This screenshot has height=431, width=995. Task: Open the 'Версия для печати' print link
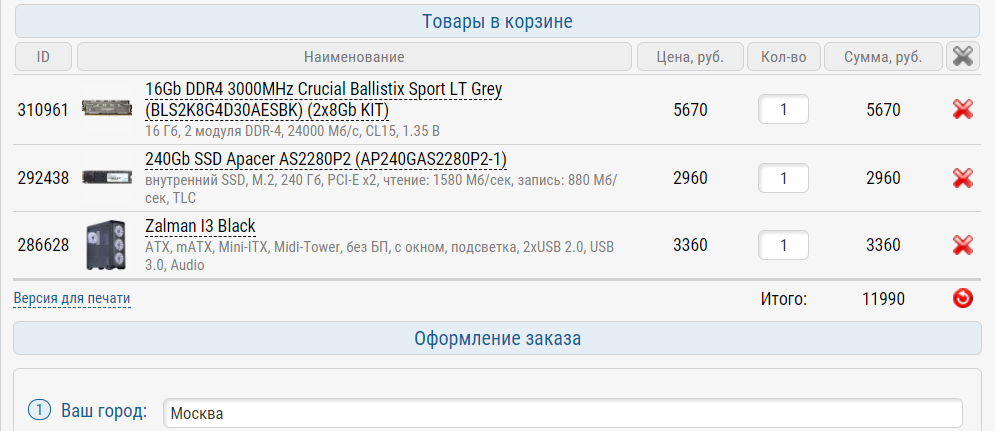pos(72,298)
